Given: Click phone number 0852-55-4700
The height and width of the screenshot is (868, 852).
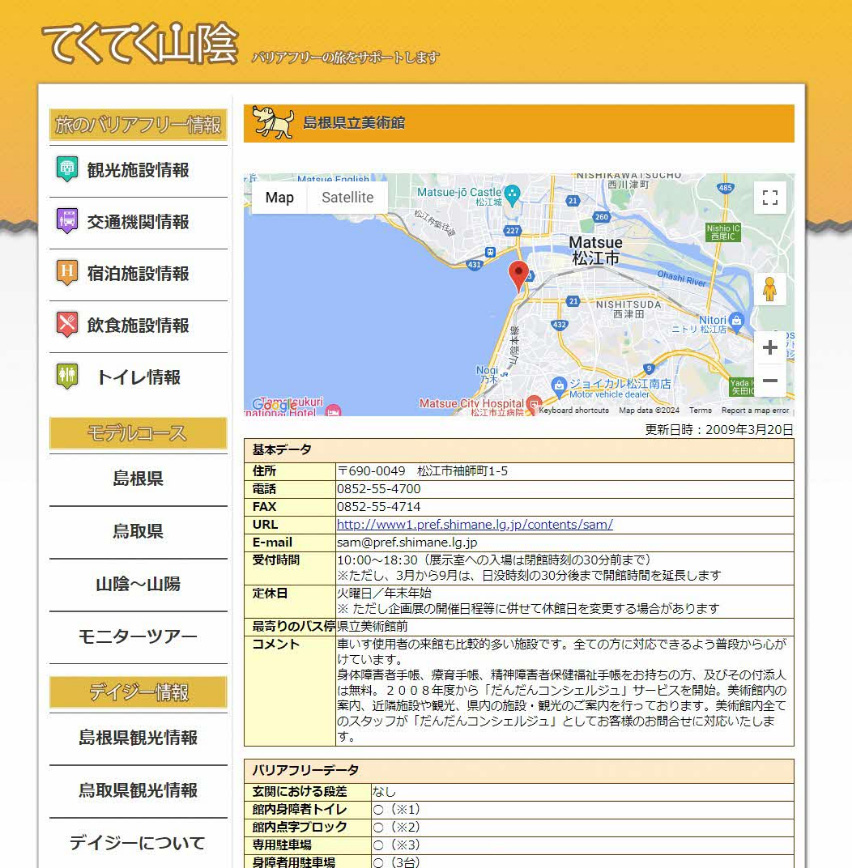Looking at the screenshot, I should [379, 489].
